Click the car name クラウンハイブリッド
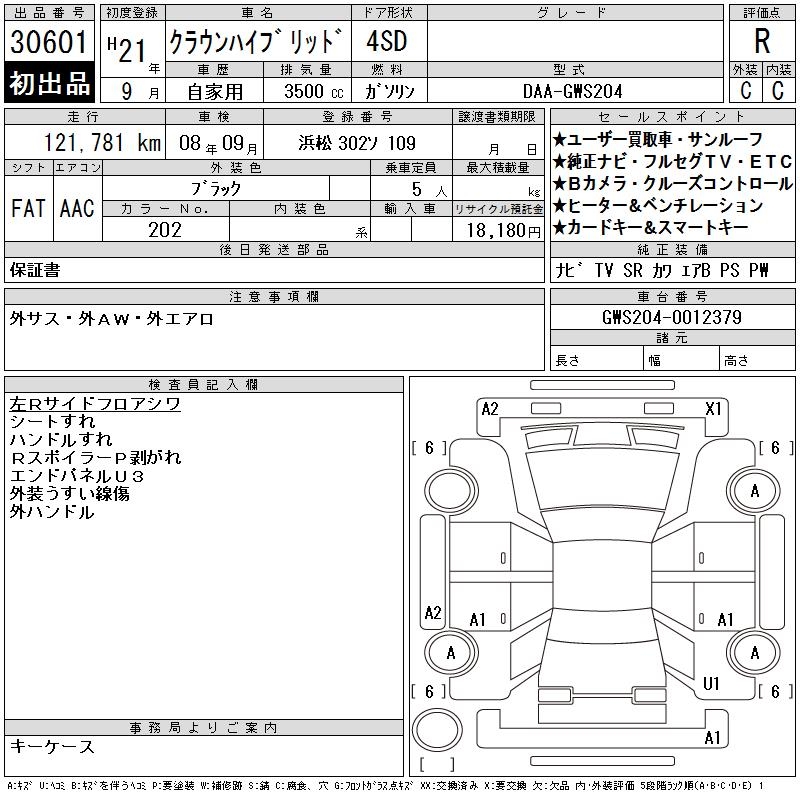The width and height of the screenshot is (800, 800). tap(256, 41)
